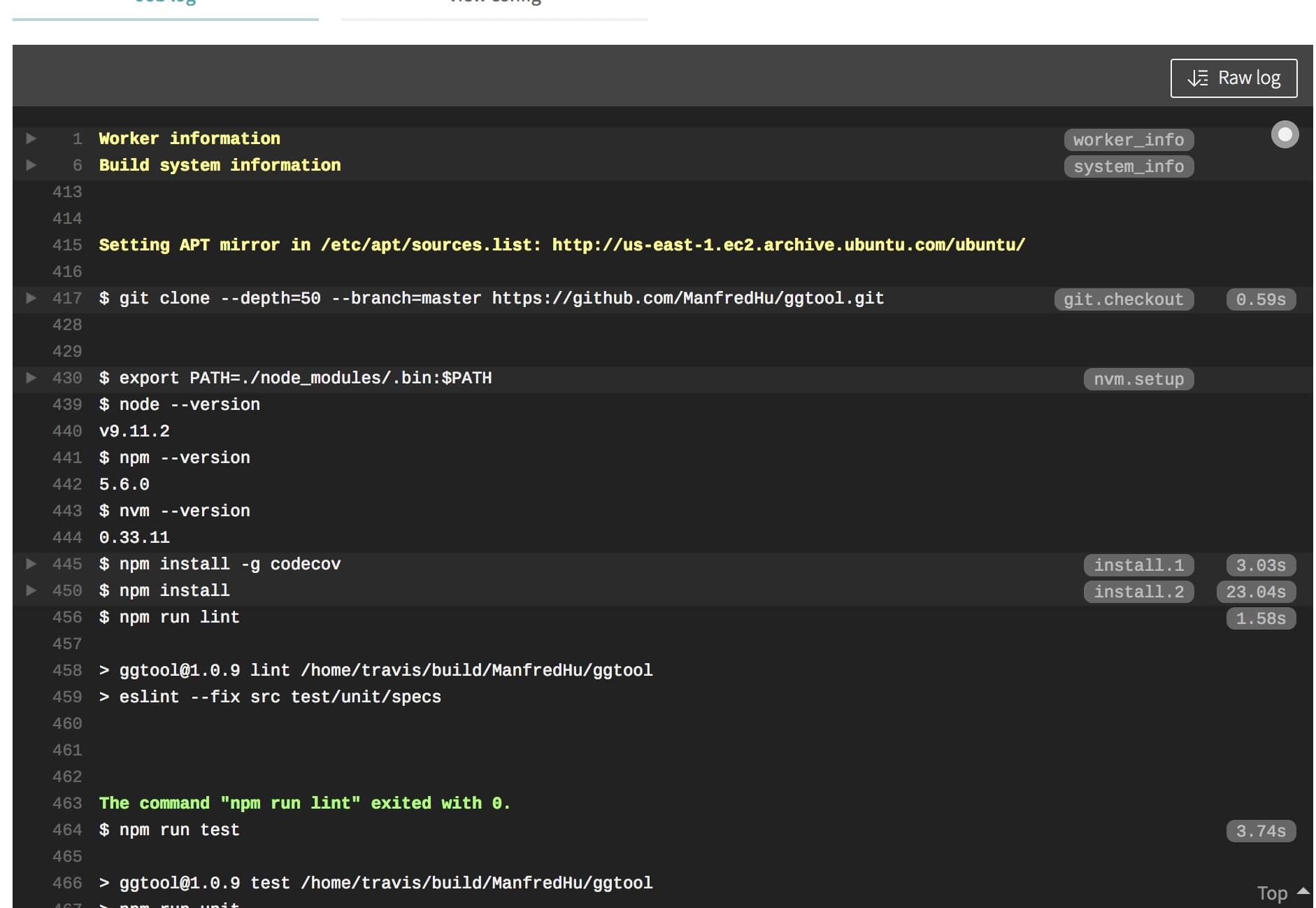Click the 3.03s duration label
The height and width of the screenshot is (908, 1316).
pyautogui.click(x=1261, y=565)
